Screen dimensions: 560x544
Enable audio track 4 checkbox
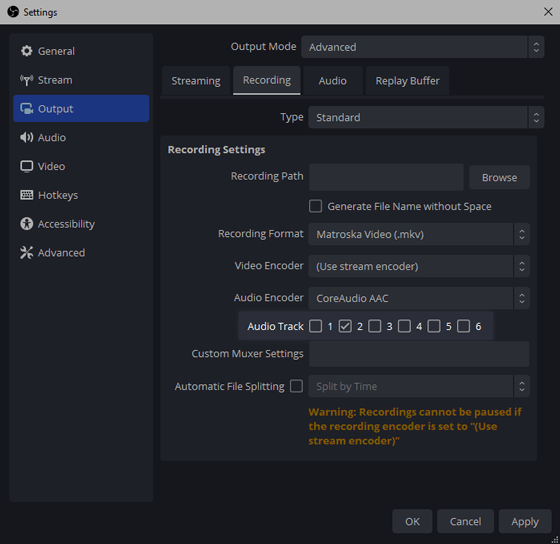click(404, 326)
